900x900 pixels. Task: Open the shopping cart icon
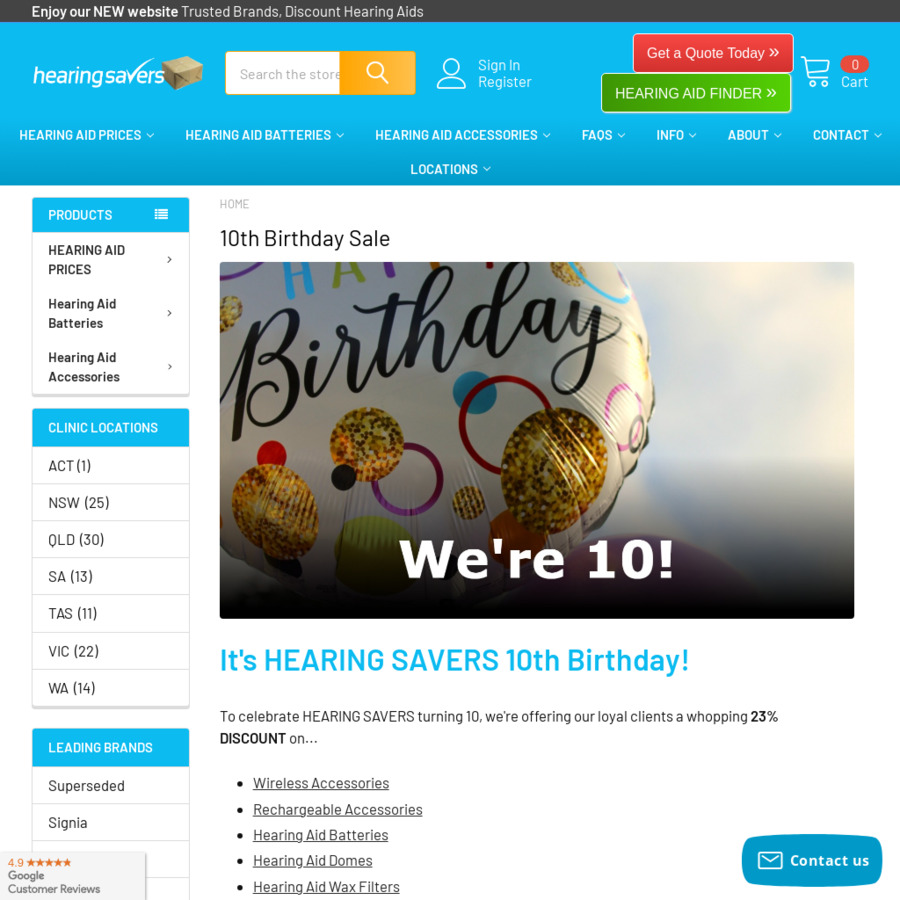(x=815, y=72)
